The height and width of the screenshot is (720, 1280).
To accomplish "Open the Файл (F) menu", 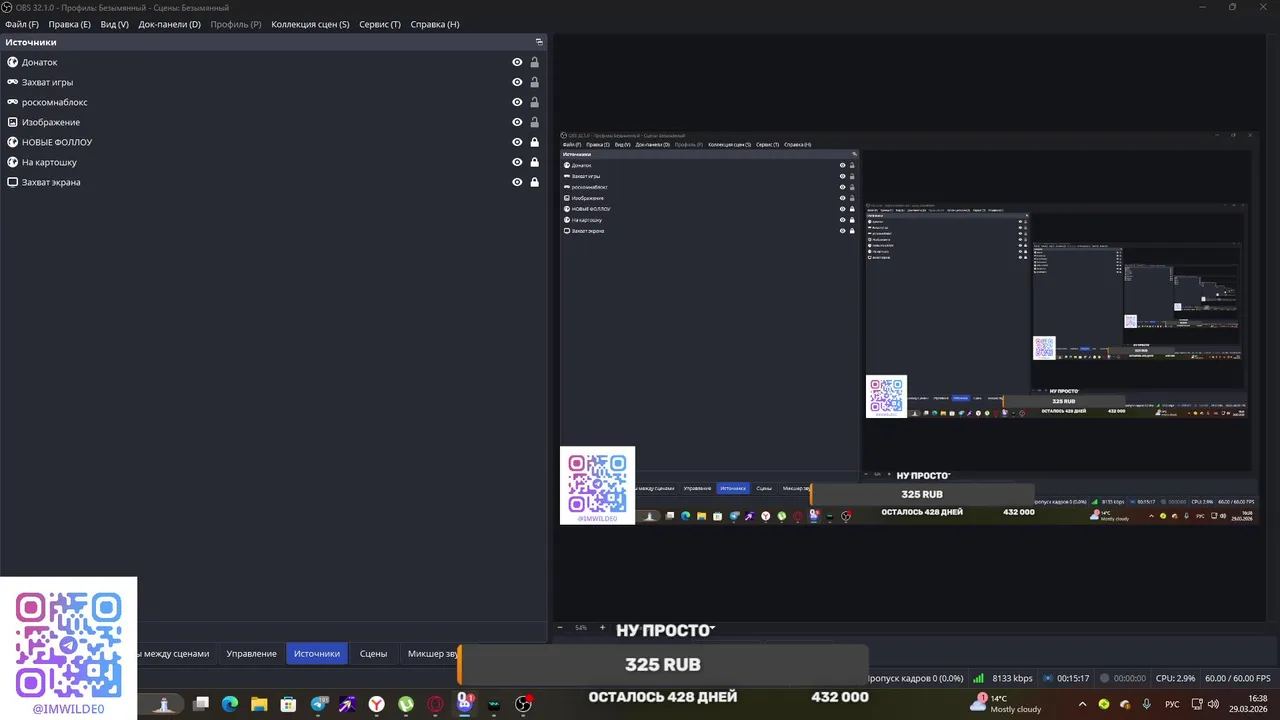I will click(22, 24).
